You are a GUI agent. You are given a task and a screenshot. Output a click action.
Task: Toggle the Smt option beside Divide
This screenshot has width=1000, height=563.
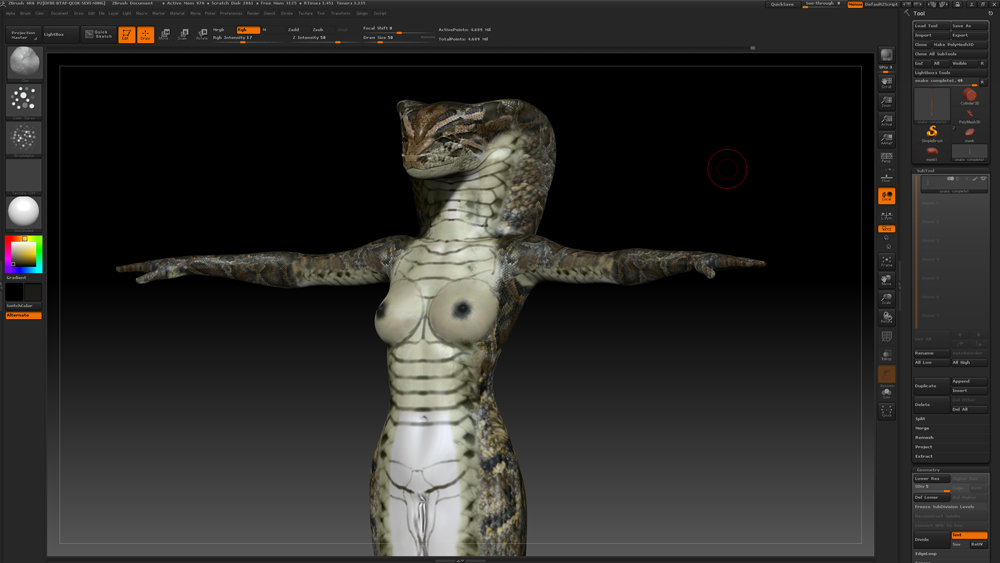[968, 535]
